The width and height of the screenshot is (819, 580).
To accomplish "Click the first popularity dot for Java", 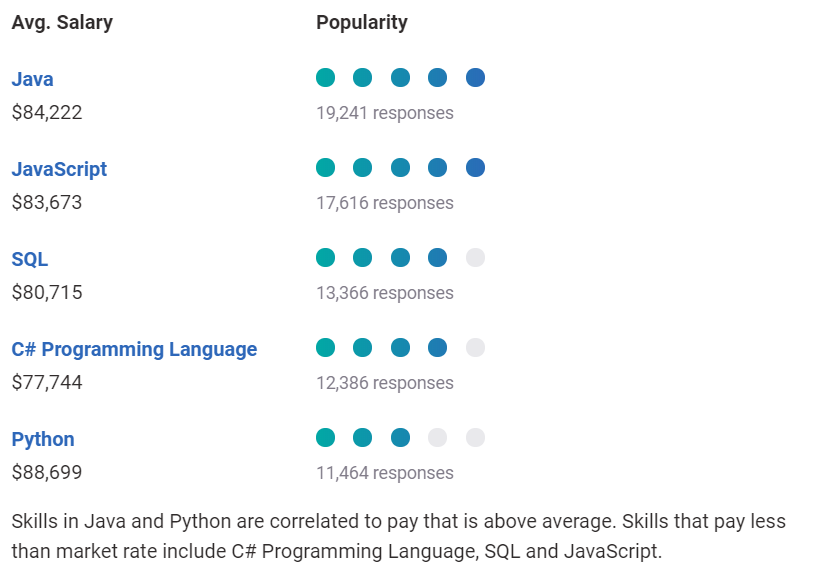I will [325, 77].
